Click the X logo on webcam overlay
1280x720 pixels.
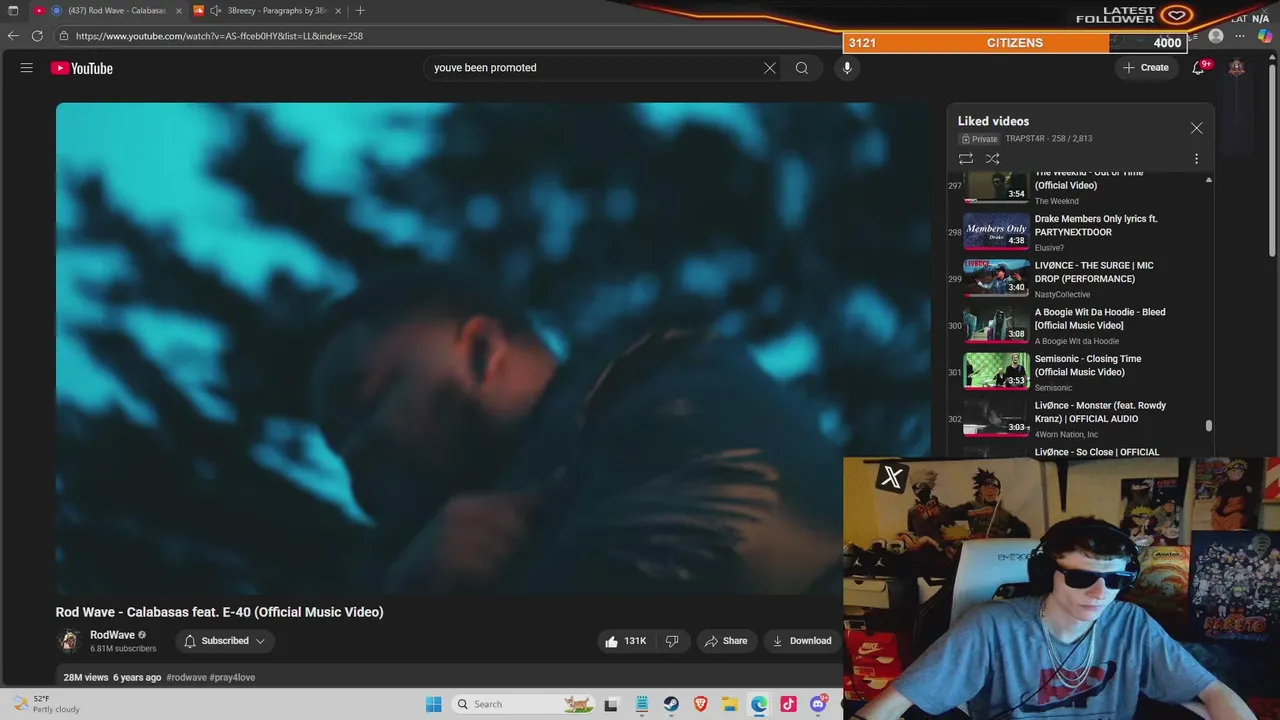pyautogui.click(x=891, y=477)
